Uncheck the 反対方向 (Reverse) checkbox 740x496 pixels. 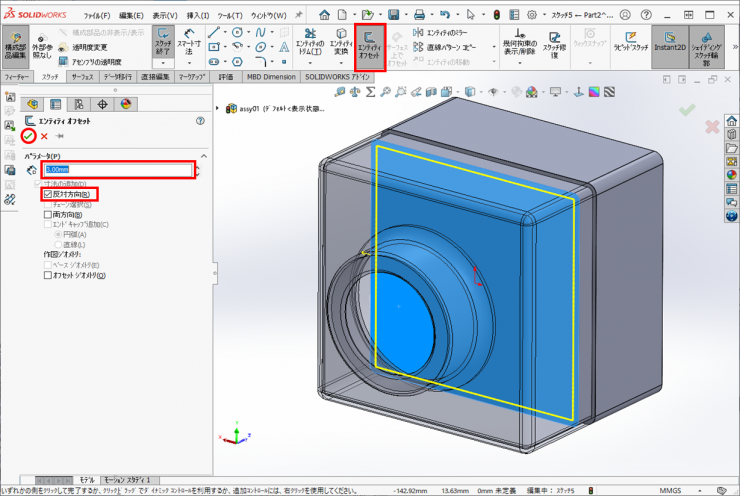tap(47, 194)
